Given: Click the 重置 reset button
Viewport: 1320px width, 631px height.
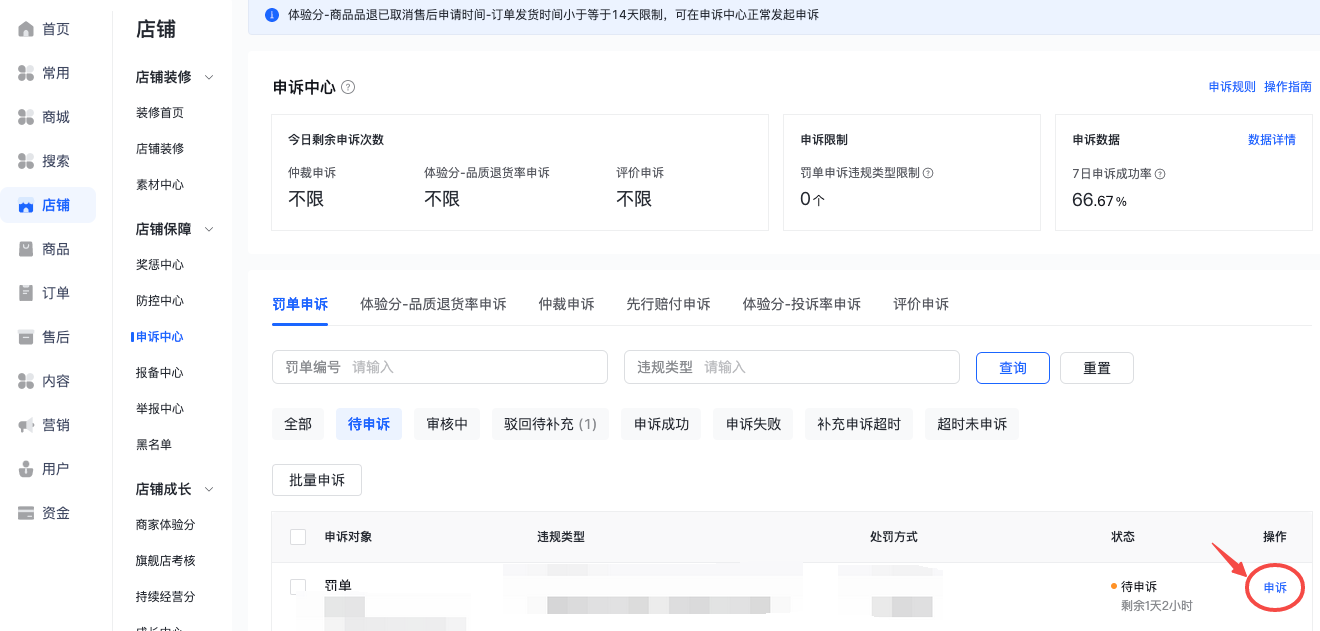Looking at the screenshot, I should (1097, 368).
